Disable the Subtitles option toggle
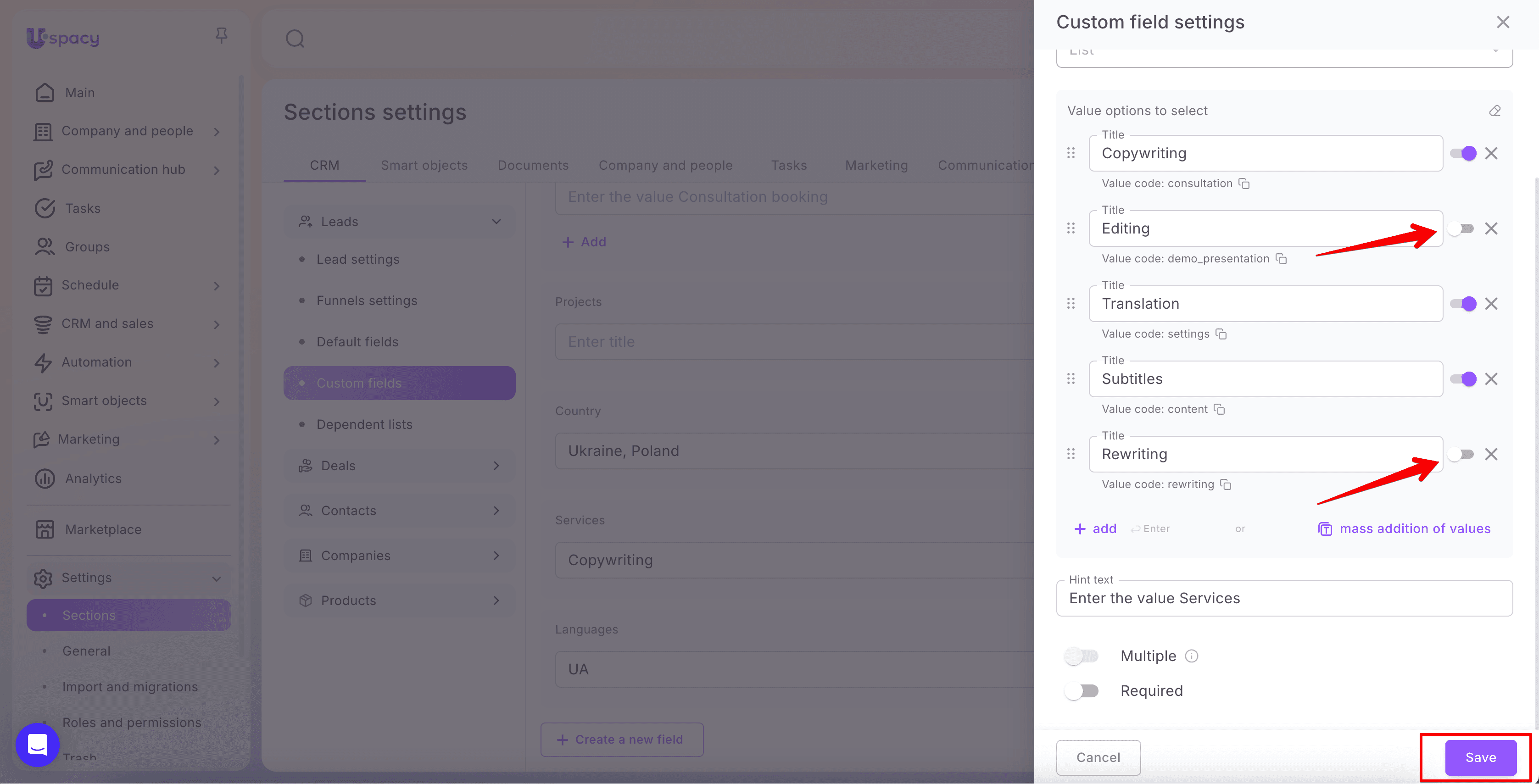The height and width of the screenshot is (784, 1539). coord(1463,379)
